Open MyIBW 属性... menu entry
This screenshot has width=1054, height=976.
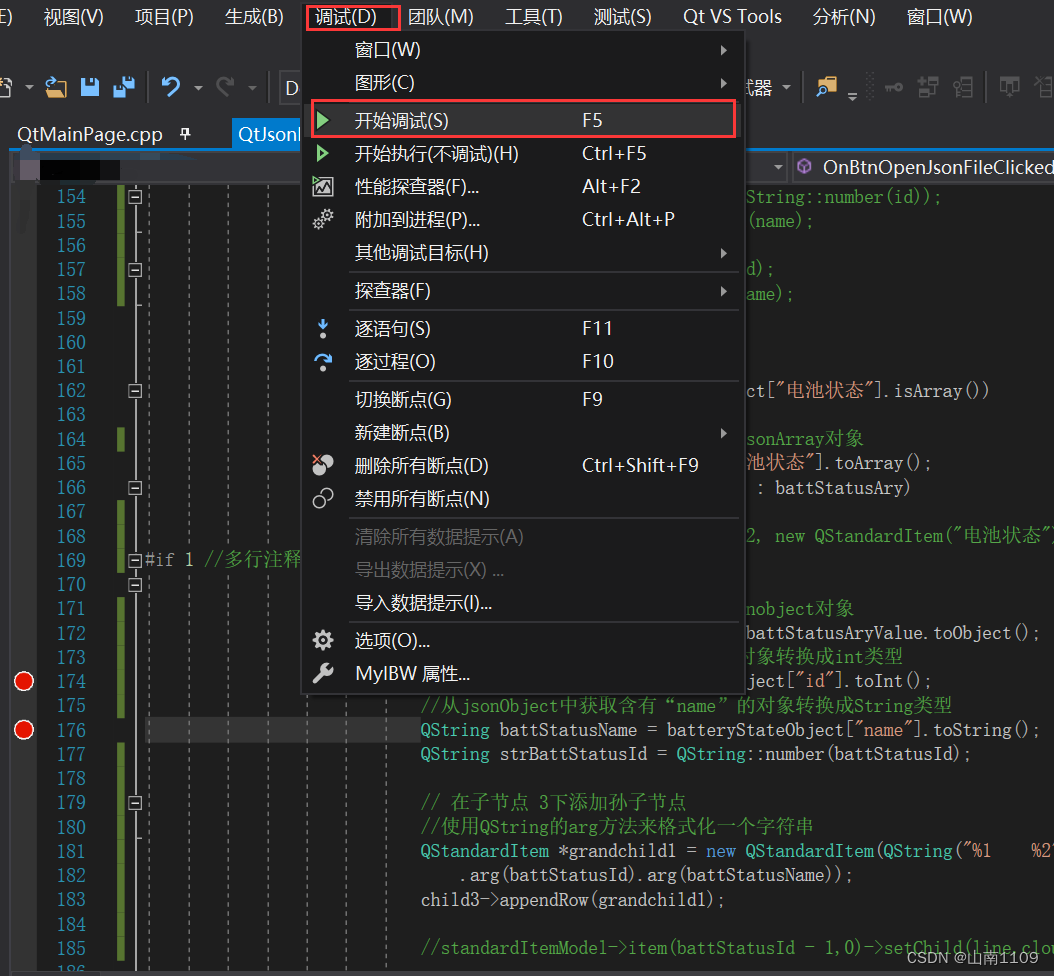(x=525, y=673)
